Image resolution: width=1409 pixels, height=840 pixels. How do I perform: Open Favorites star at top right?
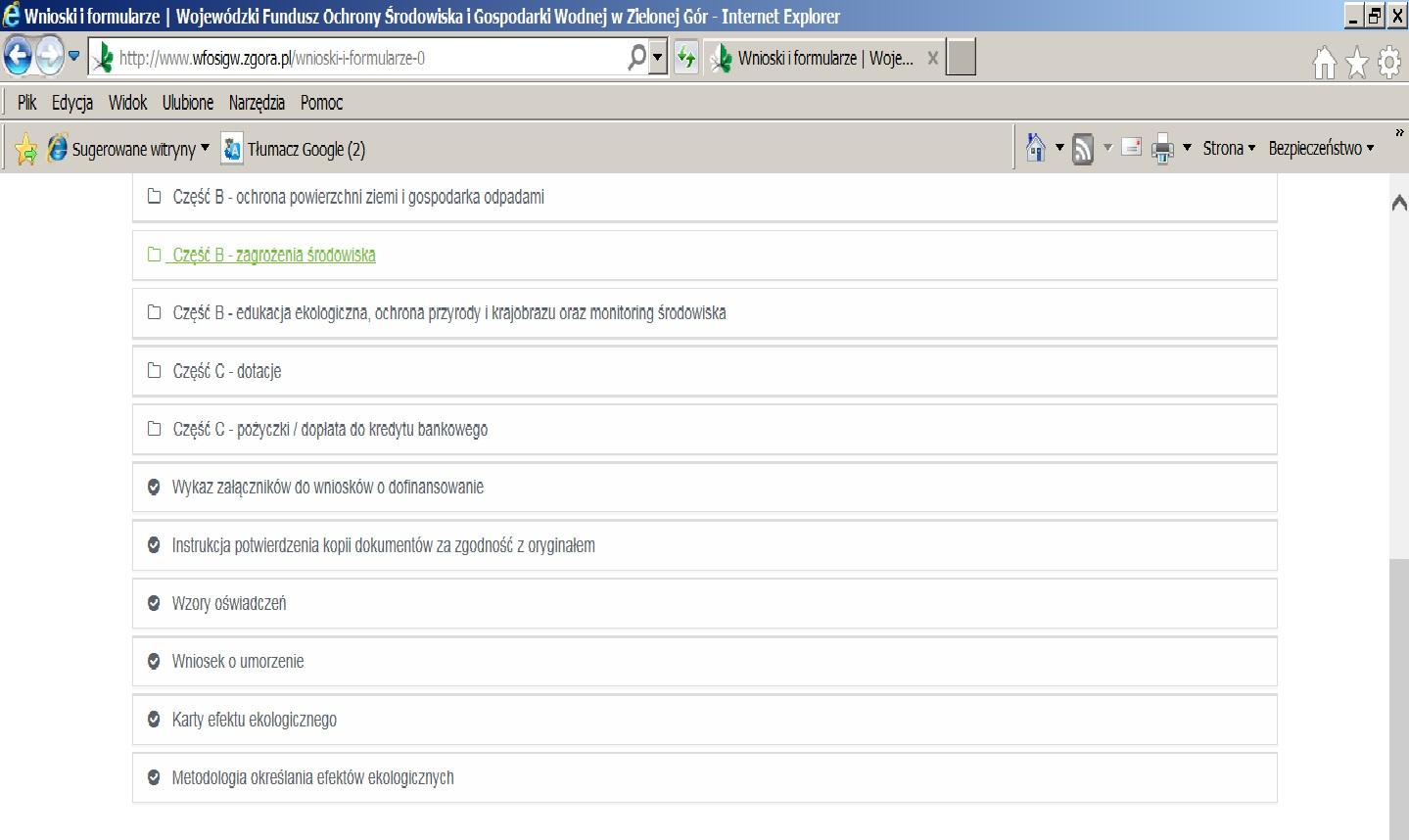point(1357,63)
